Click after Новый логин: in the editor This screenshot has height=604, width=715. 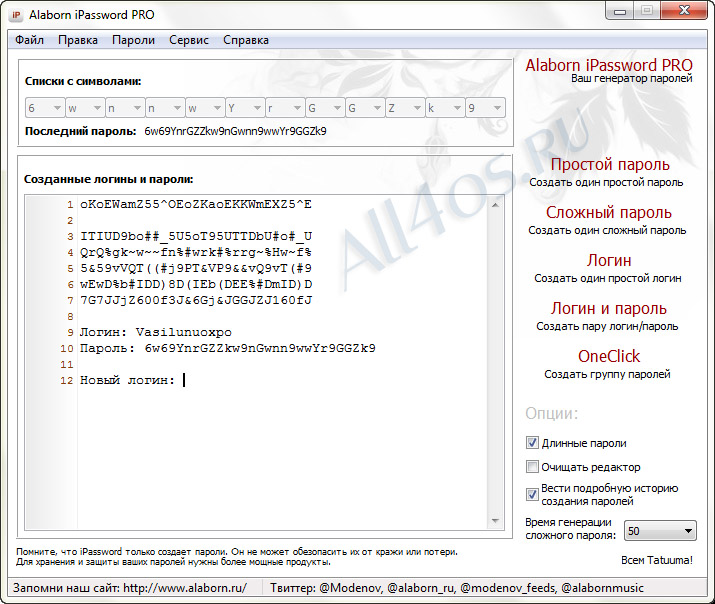click(x=184, y=380)
